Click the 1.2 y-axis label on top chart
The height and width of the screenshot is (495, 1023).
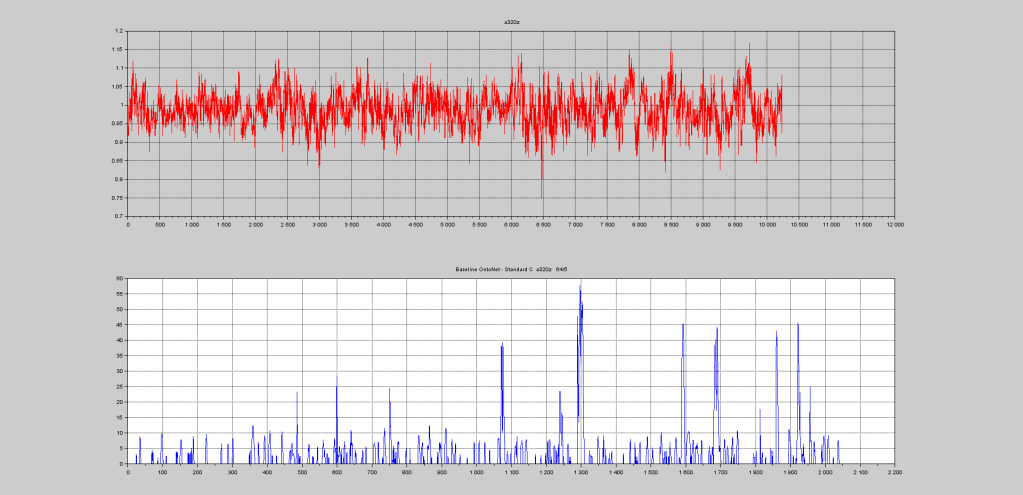(118, 31)
